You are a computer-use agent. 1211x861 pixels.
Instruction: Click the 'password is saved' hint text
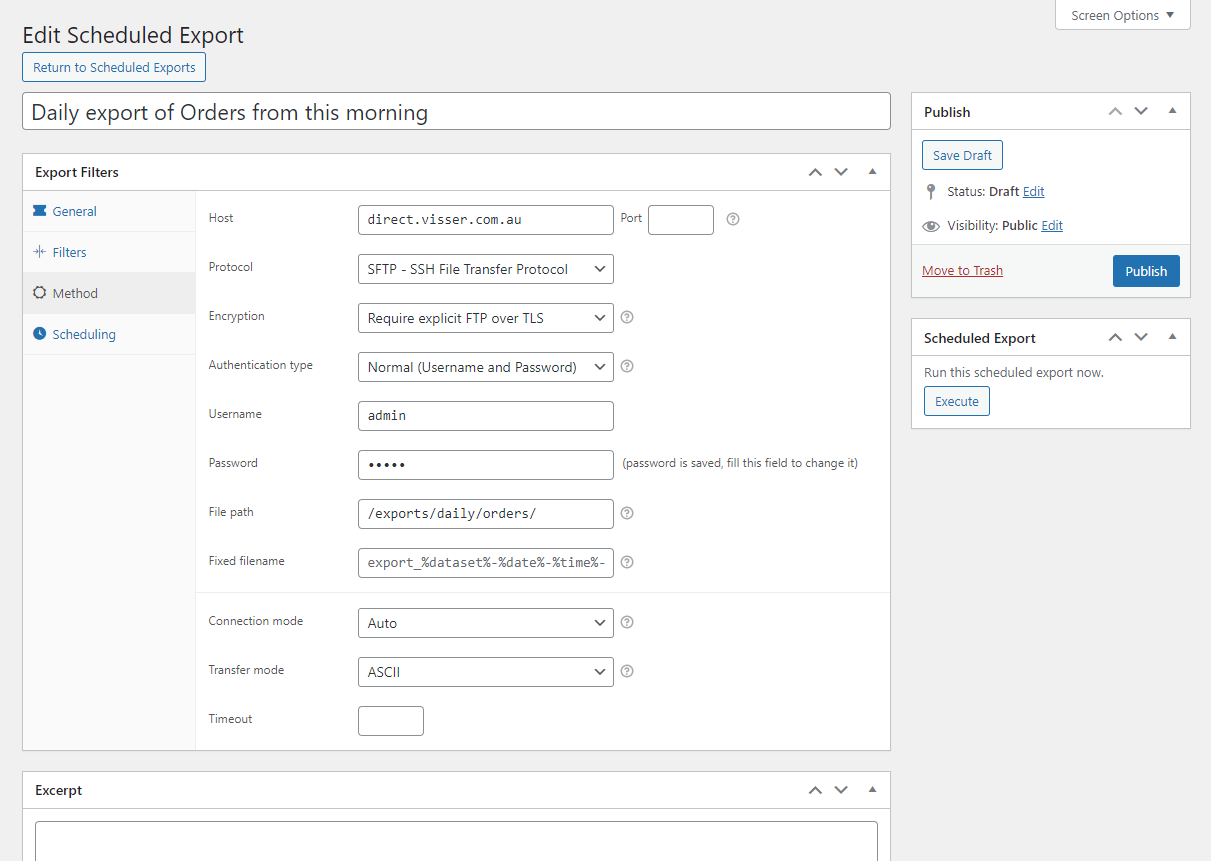point(740,463)
